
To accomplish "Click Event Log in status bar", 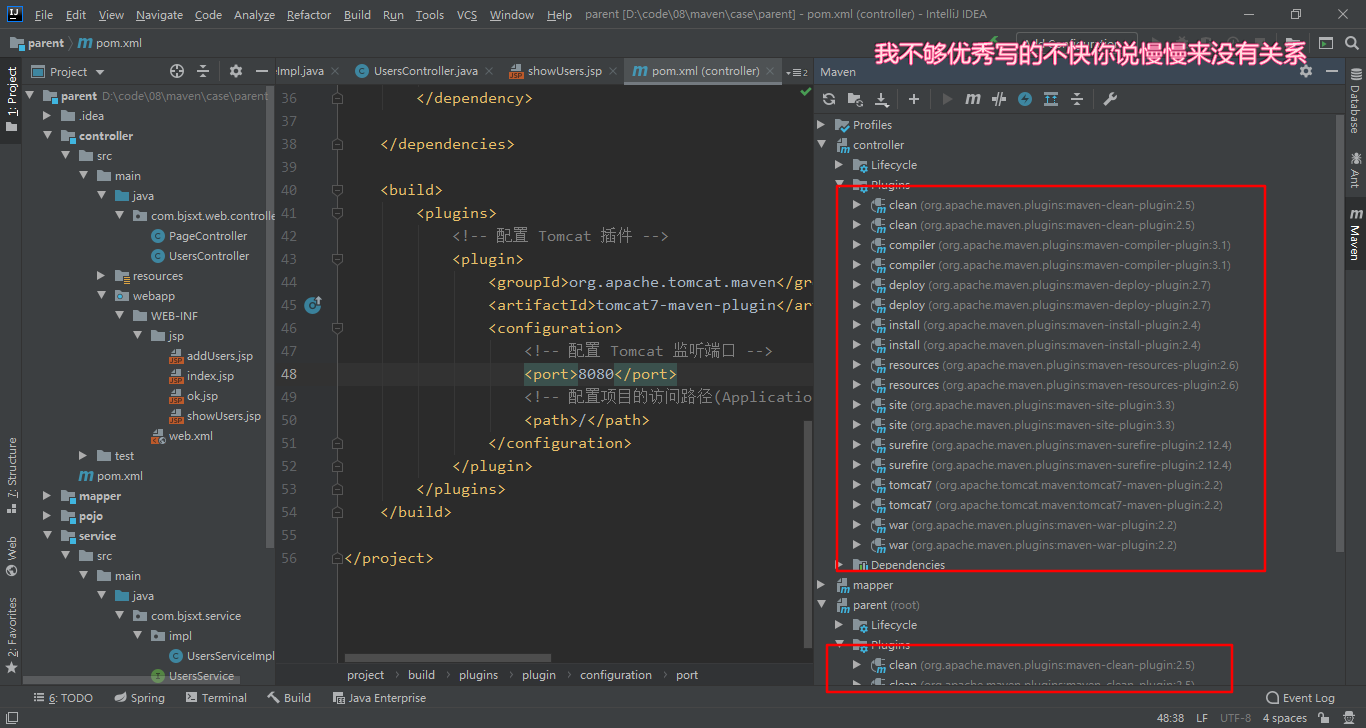I will coord(1300,698).
